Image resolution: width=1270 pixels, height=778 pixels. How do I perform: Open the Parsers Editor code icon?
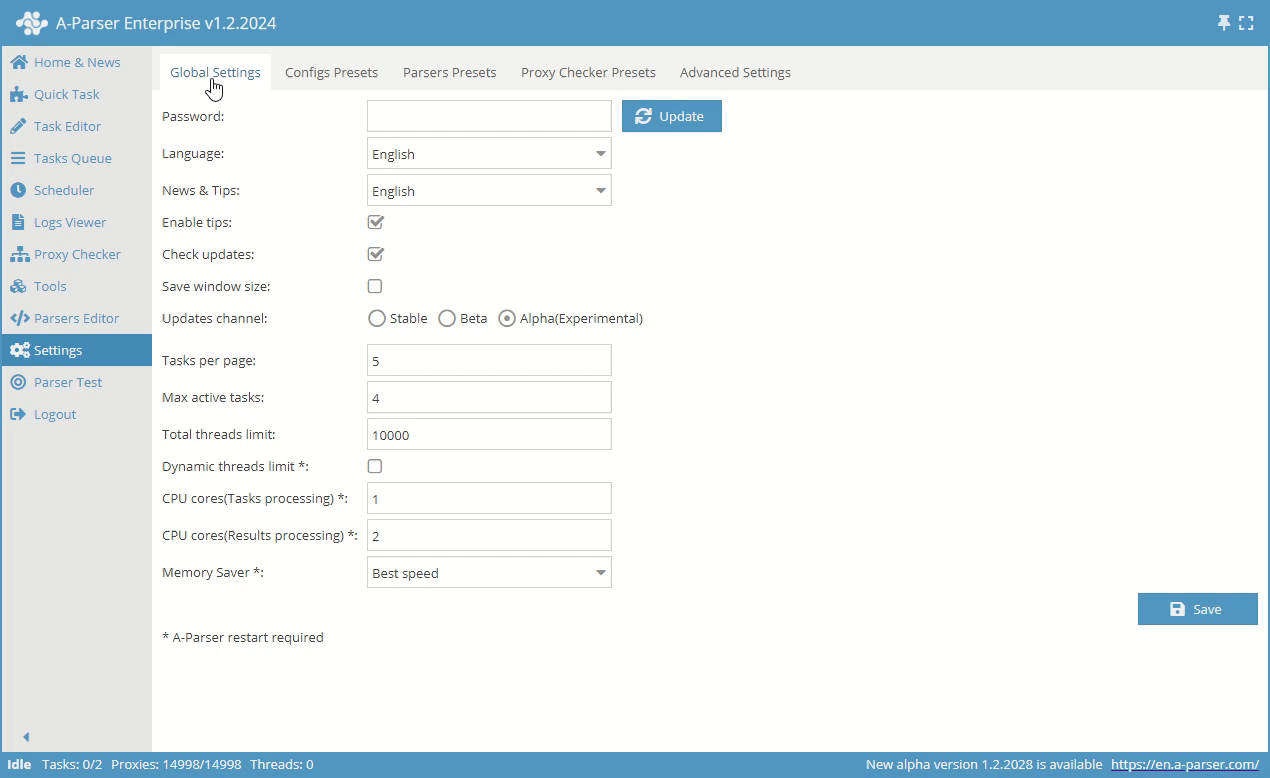19,318
